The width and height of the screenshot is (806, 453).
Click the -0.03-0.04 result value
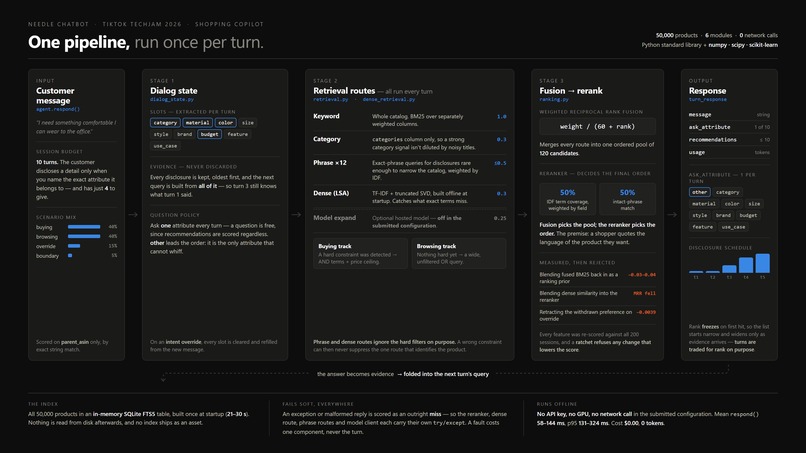point(642,275)
